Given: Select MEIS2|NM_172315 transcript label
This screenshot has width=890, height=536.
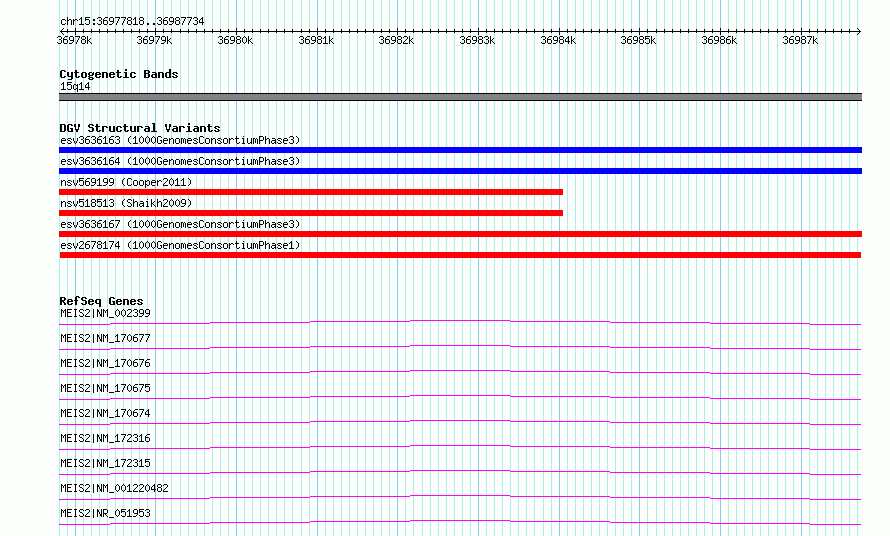Looking at the screenshot, I should [105, 463].
